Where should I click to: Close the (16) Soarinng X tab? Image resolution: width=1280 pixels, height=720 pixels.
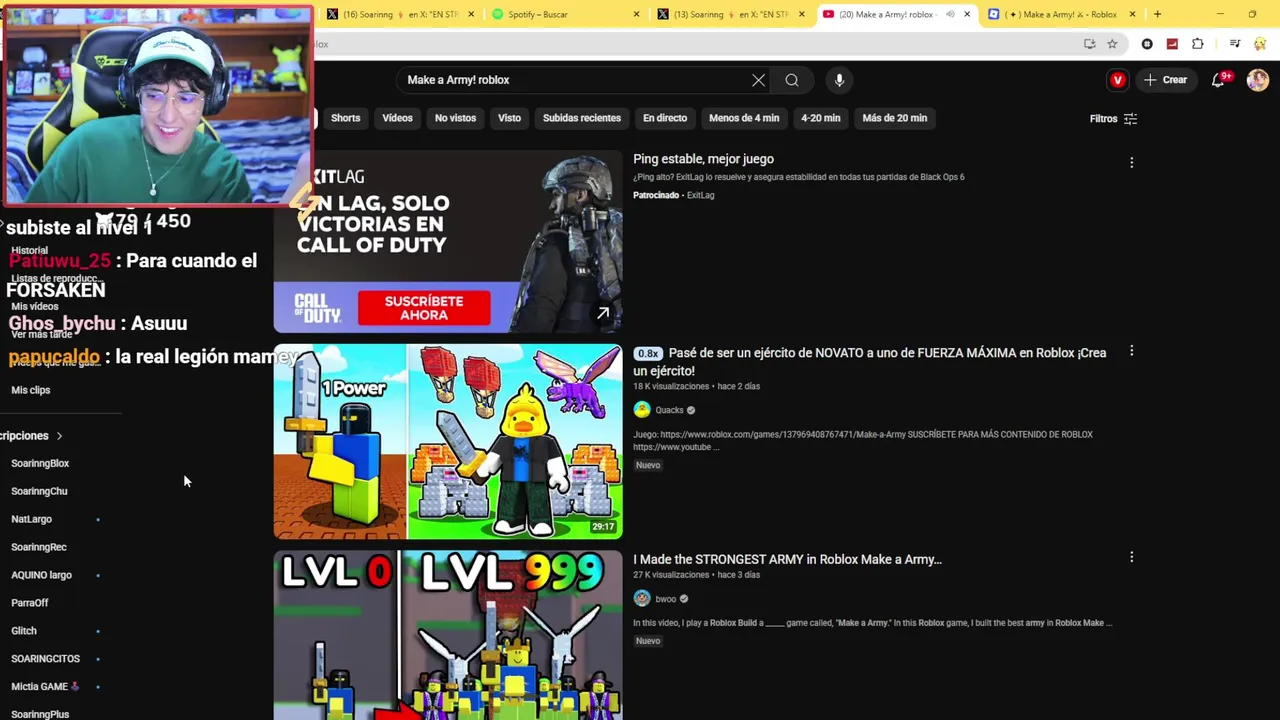(x=472, y=14)
